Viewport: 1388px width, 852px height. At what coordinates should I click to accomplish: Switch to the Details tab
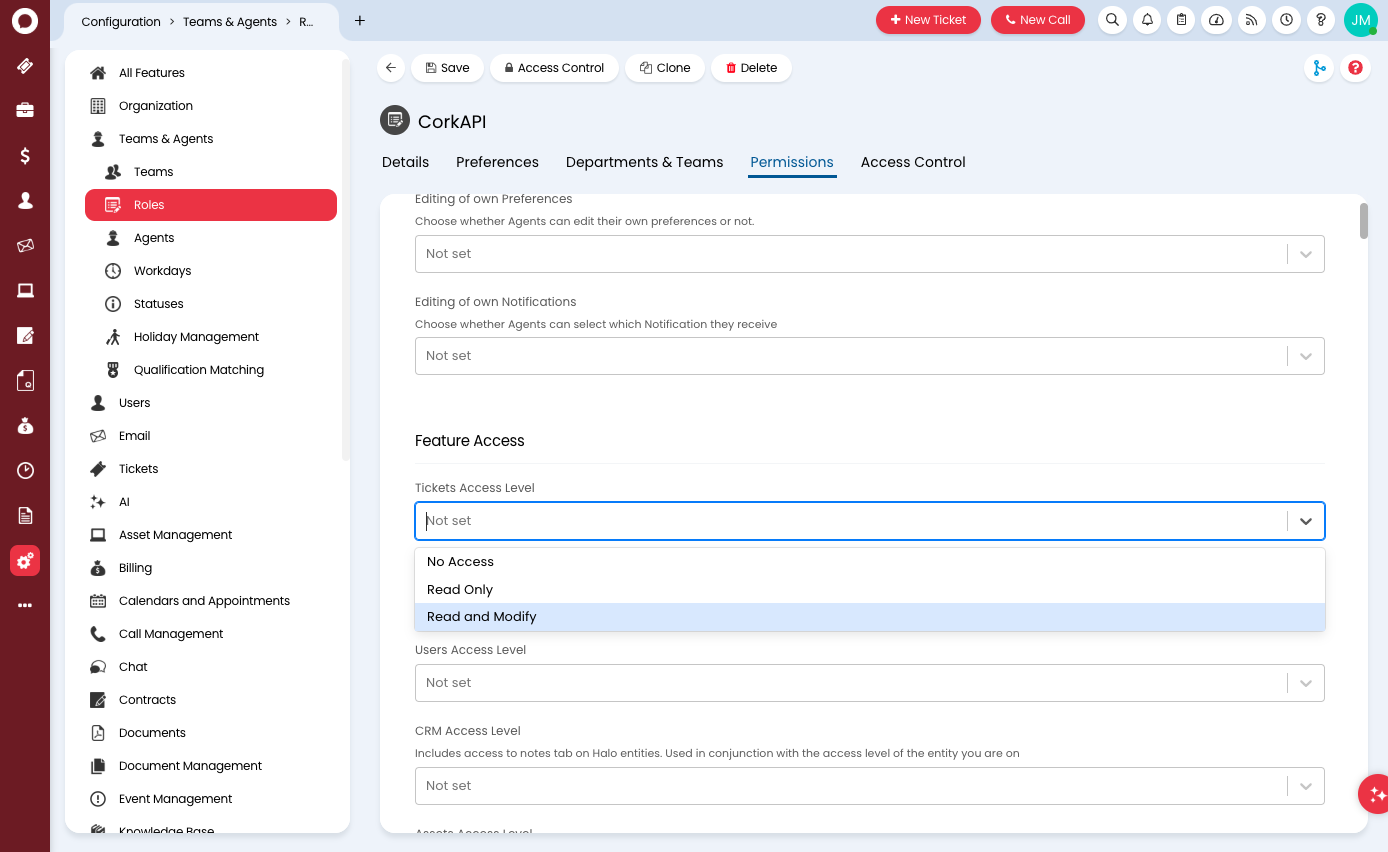[x=405, y=162]
